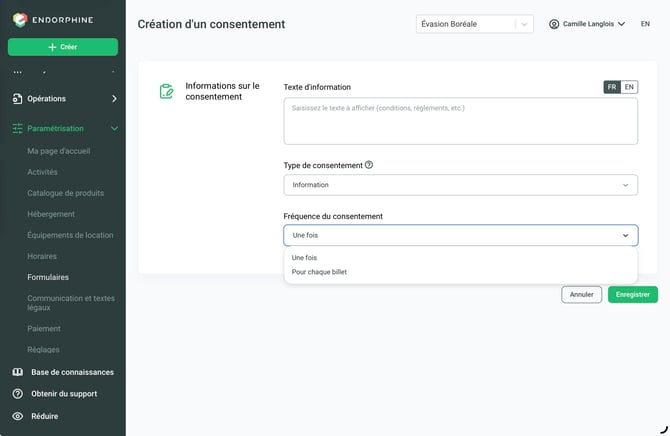Screen dimensions: 670x436
Task: Open the Type de consentement dropdown
Action: (x=461, y=185)
